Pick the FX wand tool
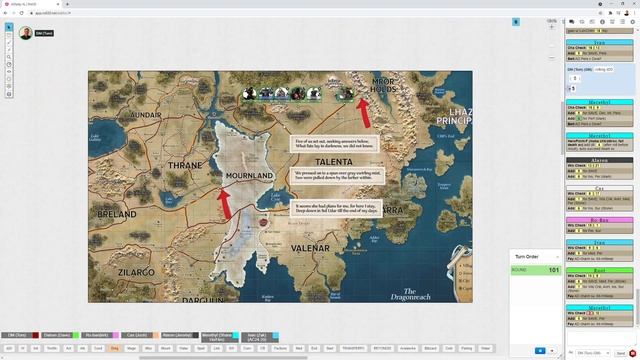Image resolution: width=640 pixels, height=360 pixels. coord(9,50)
